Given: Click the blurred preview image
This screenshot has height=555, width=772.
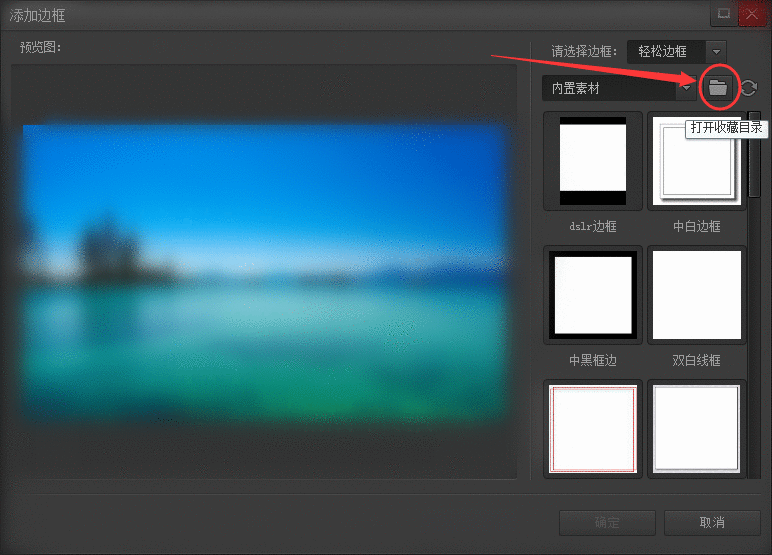Looking at the screenshot, I should pyautogui.click(x=265, y=272).
